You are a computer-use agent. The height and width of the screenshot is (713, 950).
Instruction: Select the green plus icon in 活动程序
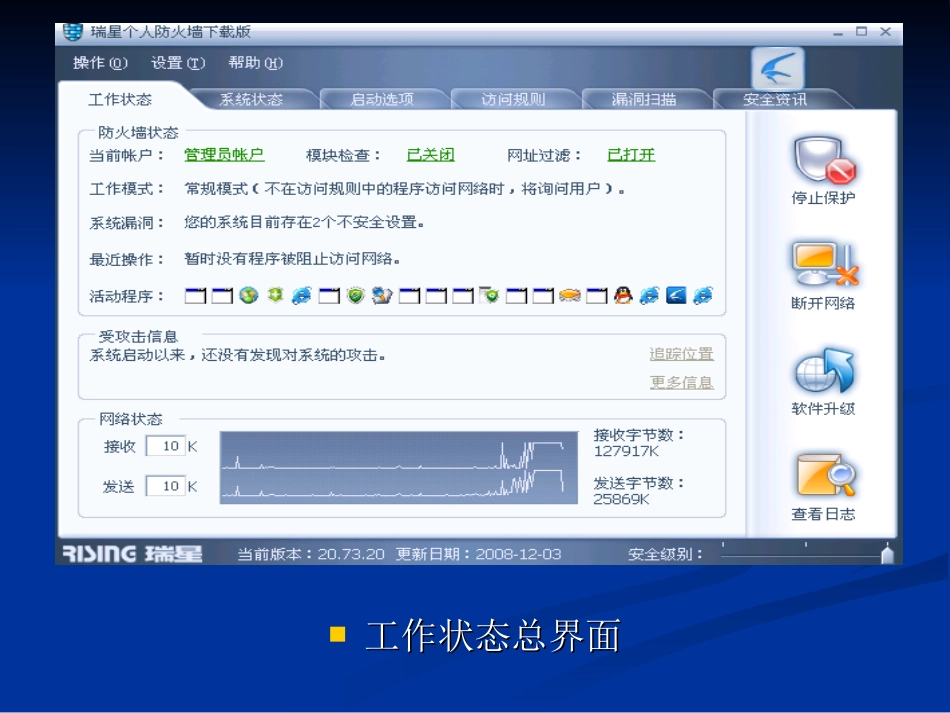click(x=276, y=295)
